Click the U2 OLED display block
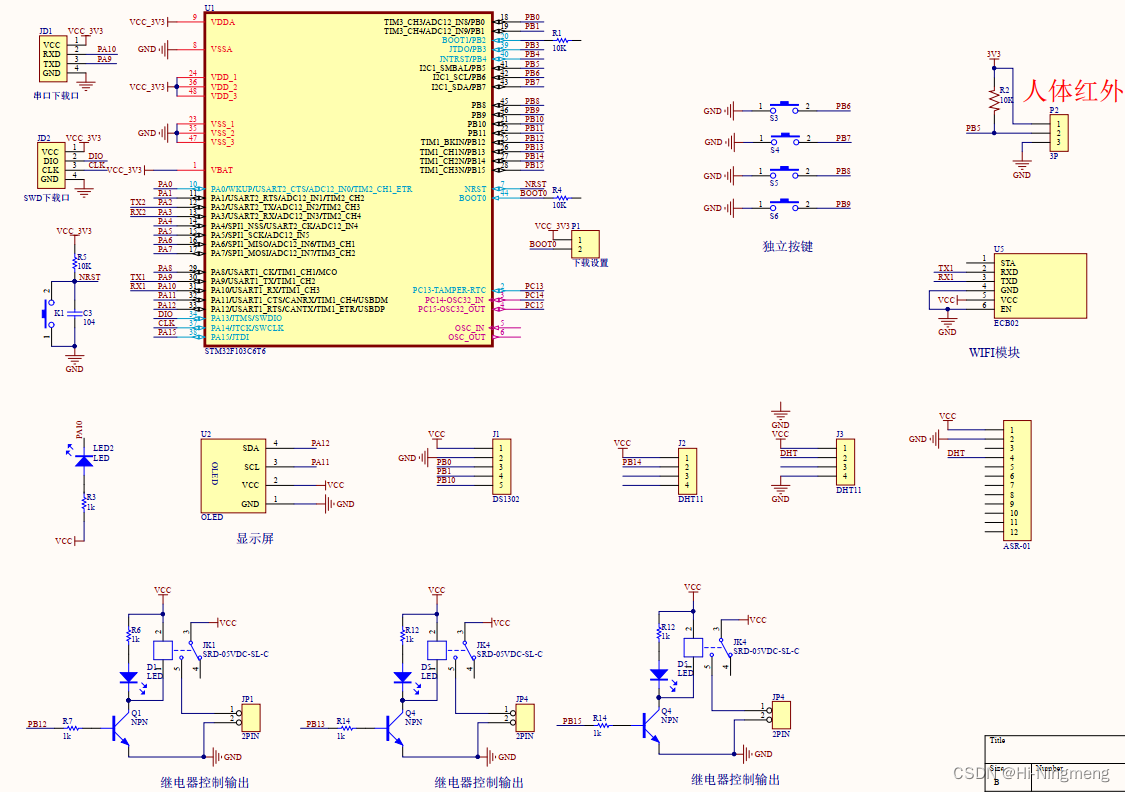1125x792 pixels. coord(233,476)
